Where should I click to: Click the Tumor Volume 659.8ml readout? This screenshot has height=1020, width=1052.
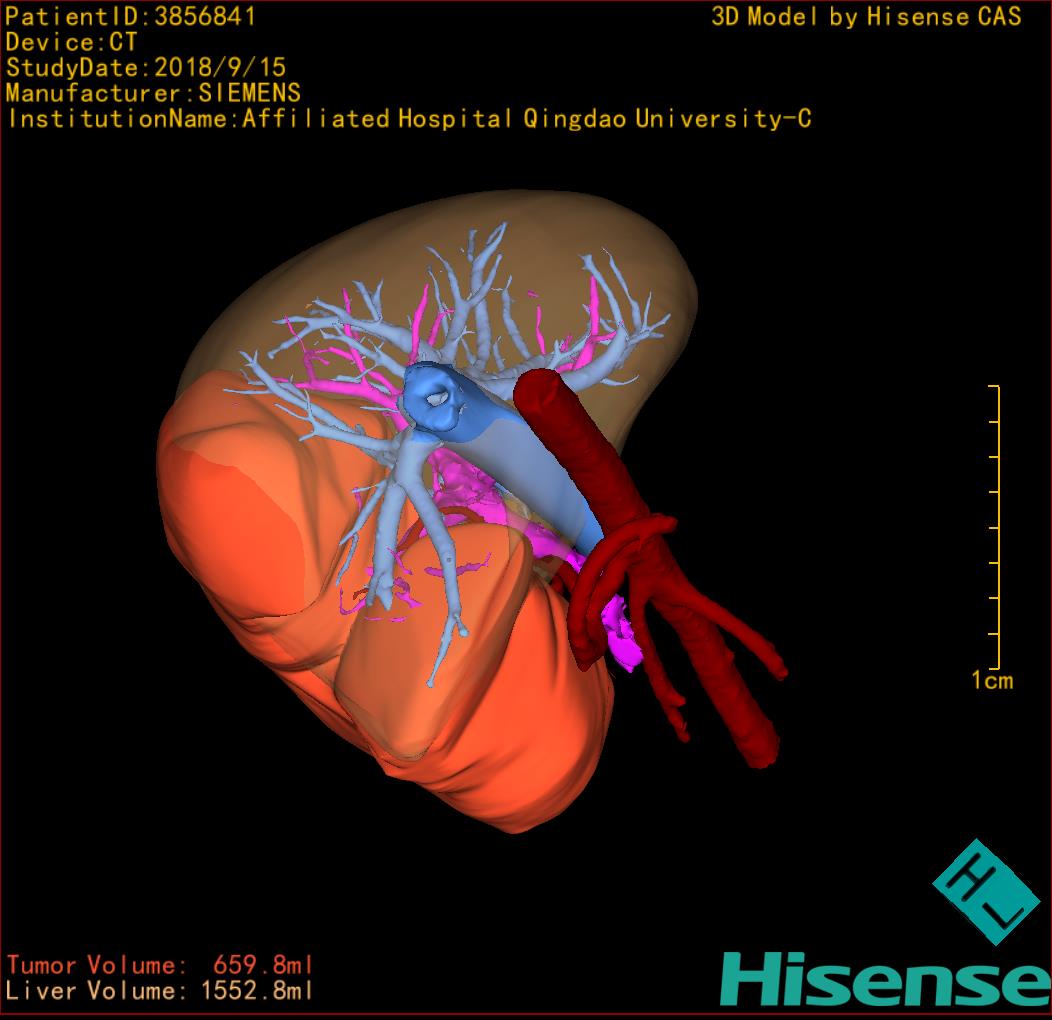pos(160,965)
